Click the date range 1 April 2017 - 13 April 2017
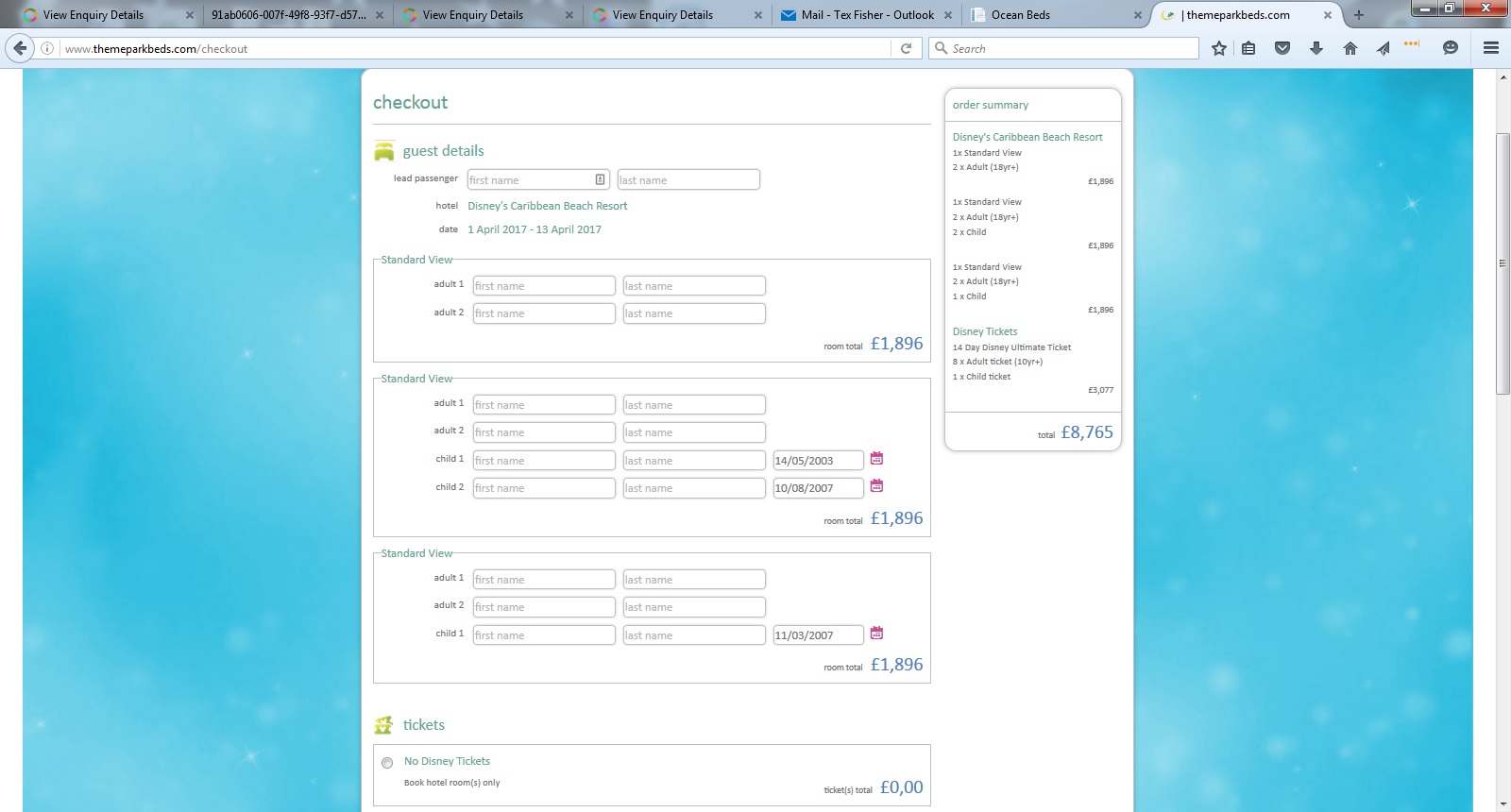 (535, 229)
